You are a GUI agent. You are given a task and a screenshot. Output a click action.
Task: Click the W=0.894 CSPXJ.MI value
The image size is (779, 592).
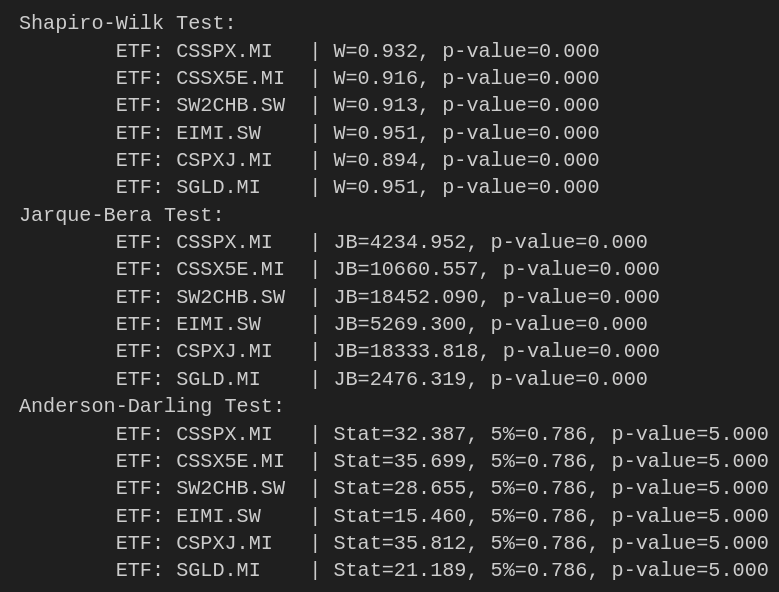click(375, 160)
